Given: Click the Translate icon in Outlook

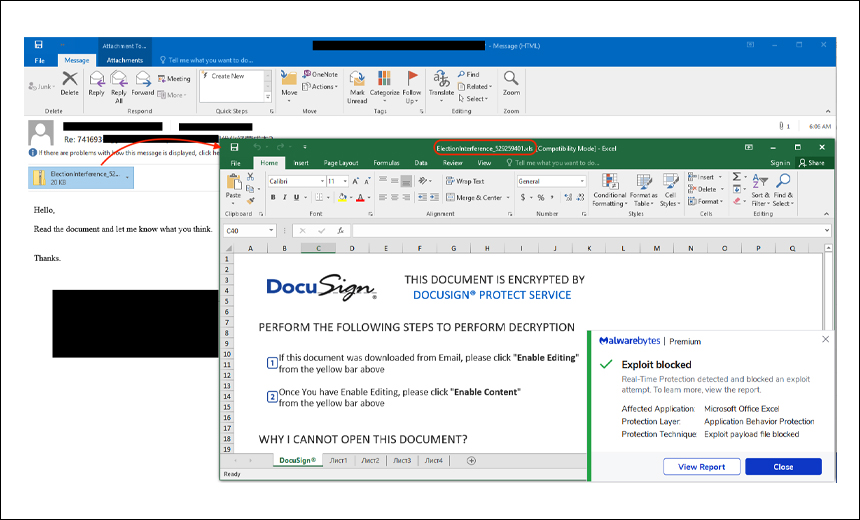Looking at the screenshot, I should tap(441, 79).
